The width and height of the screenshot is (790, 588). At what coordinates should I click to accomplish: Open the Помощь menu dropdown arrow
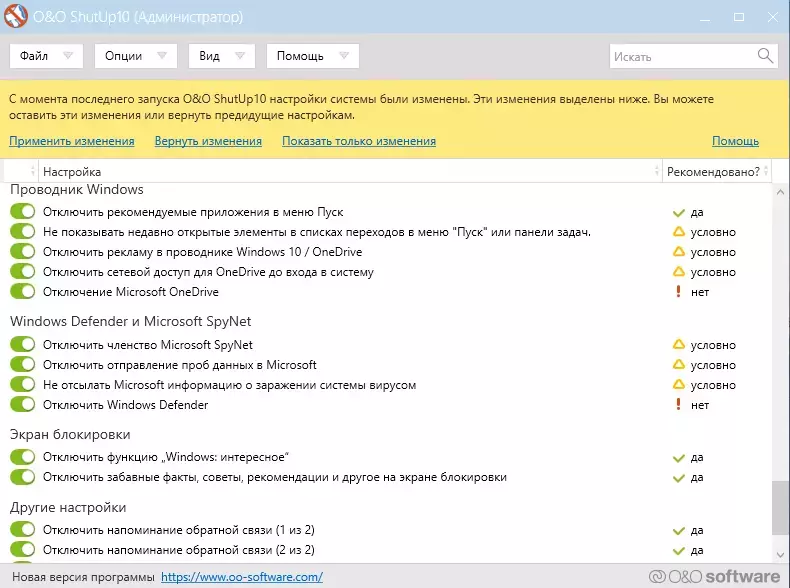[344, 56]
